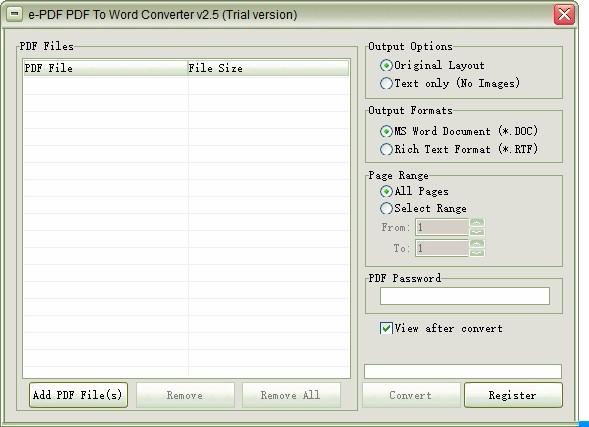Open the window system menu icon

click(x=14, y=14)
